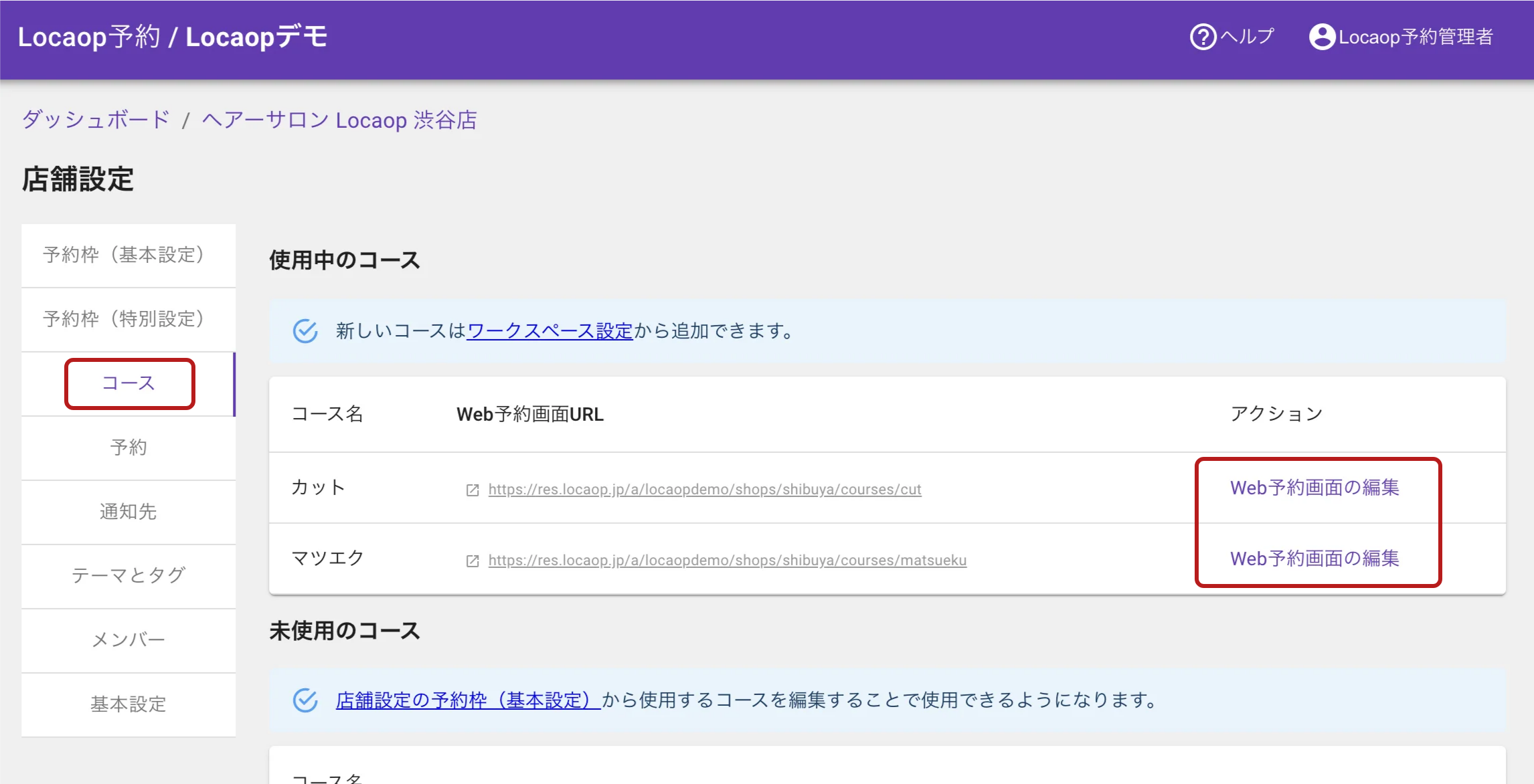This screenshot has height=784, width=1534.
Task: Open the 基本設定 sidebar tab
Action: tap(129, 705)
